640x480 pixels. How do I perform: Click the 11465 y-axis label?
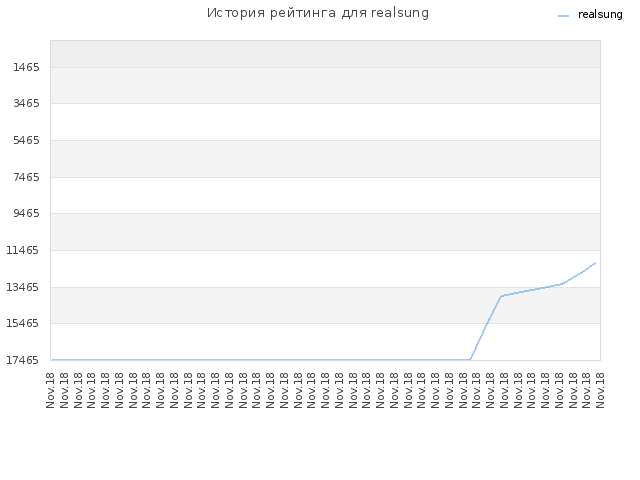click(23, 250)
